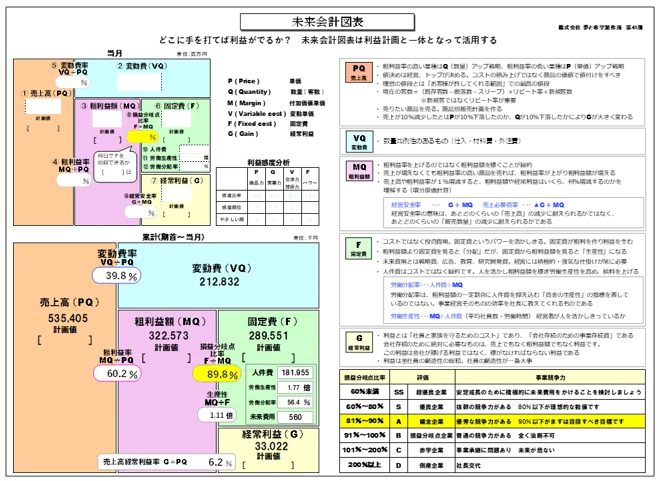The height and width of the screenshot is (481, 658).
Task: Click the yellow 89.8% 損益分岐点比率 bubble
Action: pyautogui.click(x=221, y=374)
